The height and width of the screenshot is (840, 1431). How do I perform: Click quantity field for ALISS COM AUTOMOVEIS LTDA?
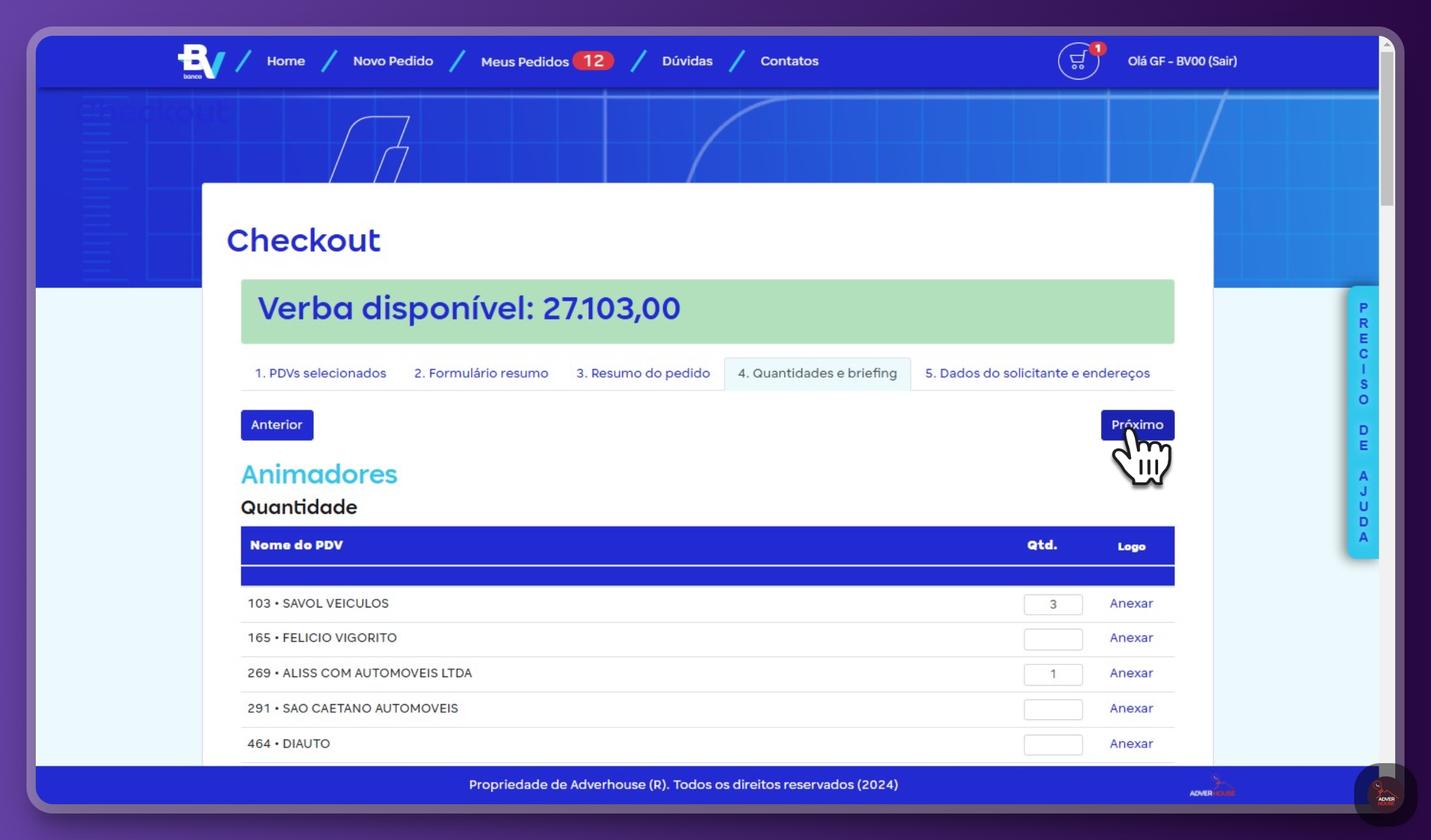1053,674
